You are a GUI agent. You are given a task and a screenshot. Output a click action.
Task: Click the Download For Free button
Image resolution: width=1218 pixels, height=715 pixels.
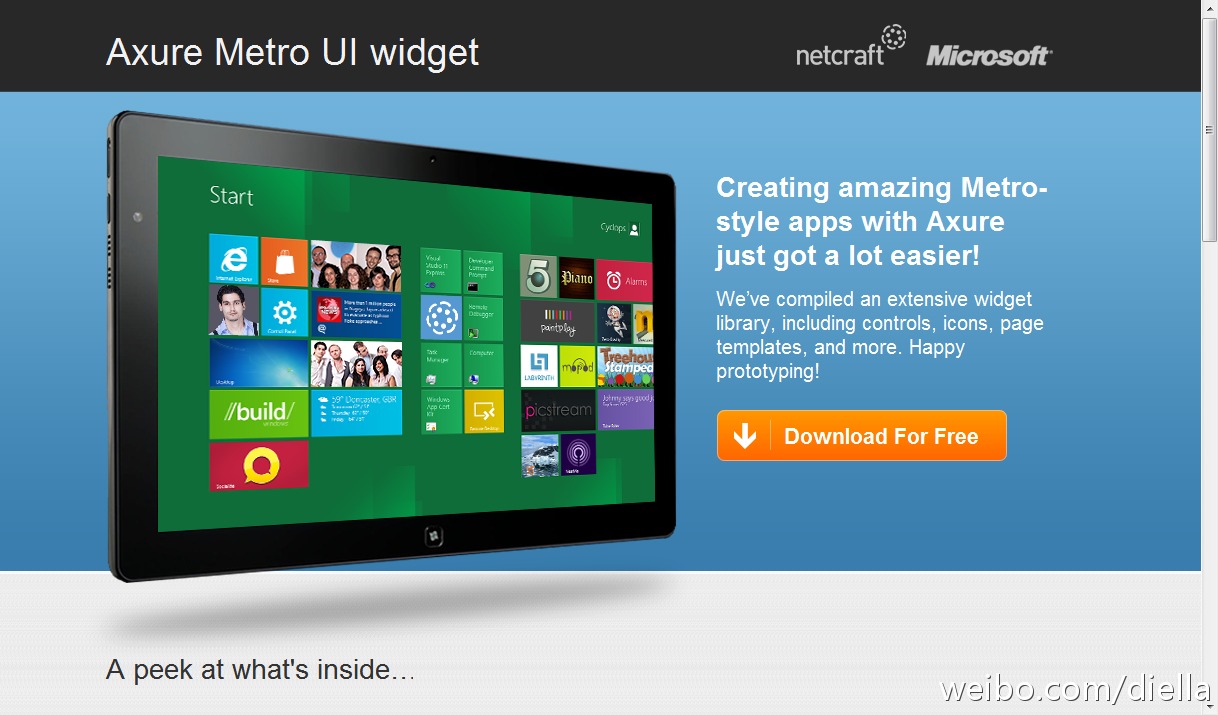click(861, 436)
